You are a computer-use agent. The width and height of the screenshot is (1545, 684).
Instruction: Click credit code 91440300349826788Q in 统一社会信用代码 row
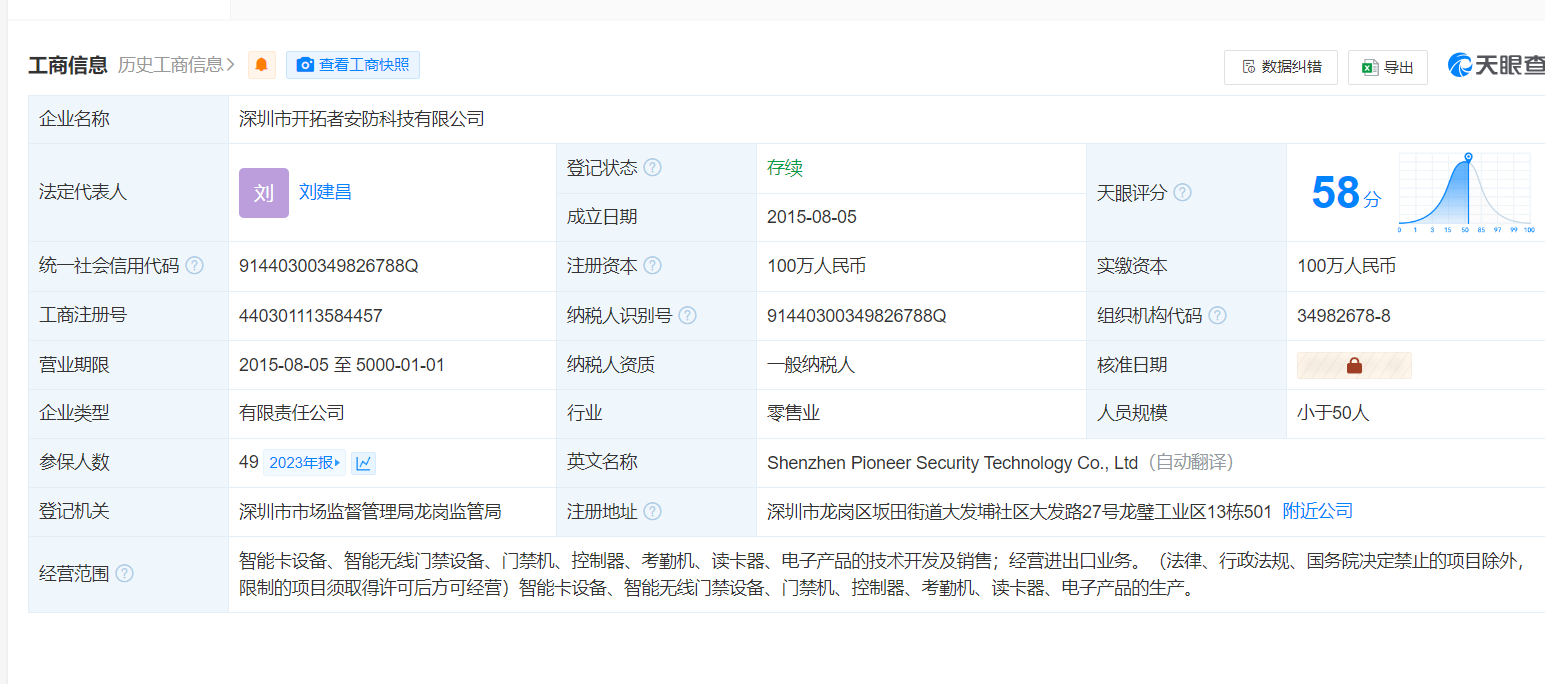click(328, 266)
